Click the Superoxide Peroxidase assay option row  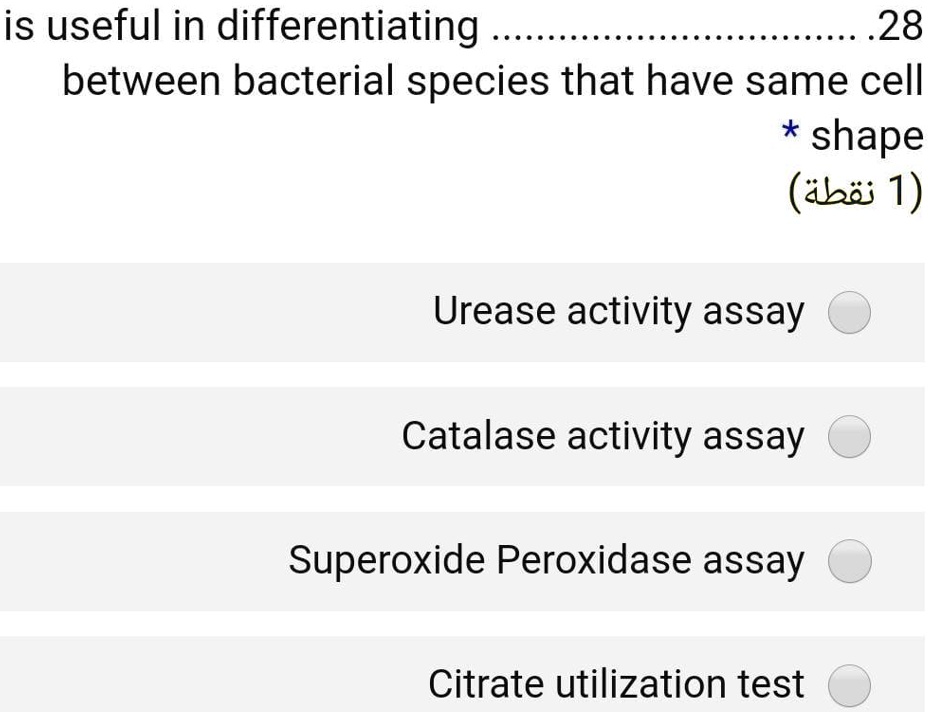pos(464,561)
